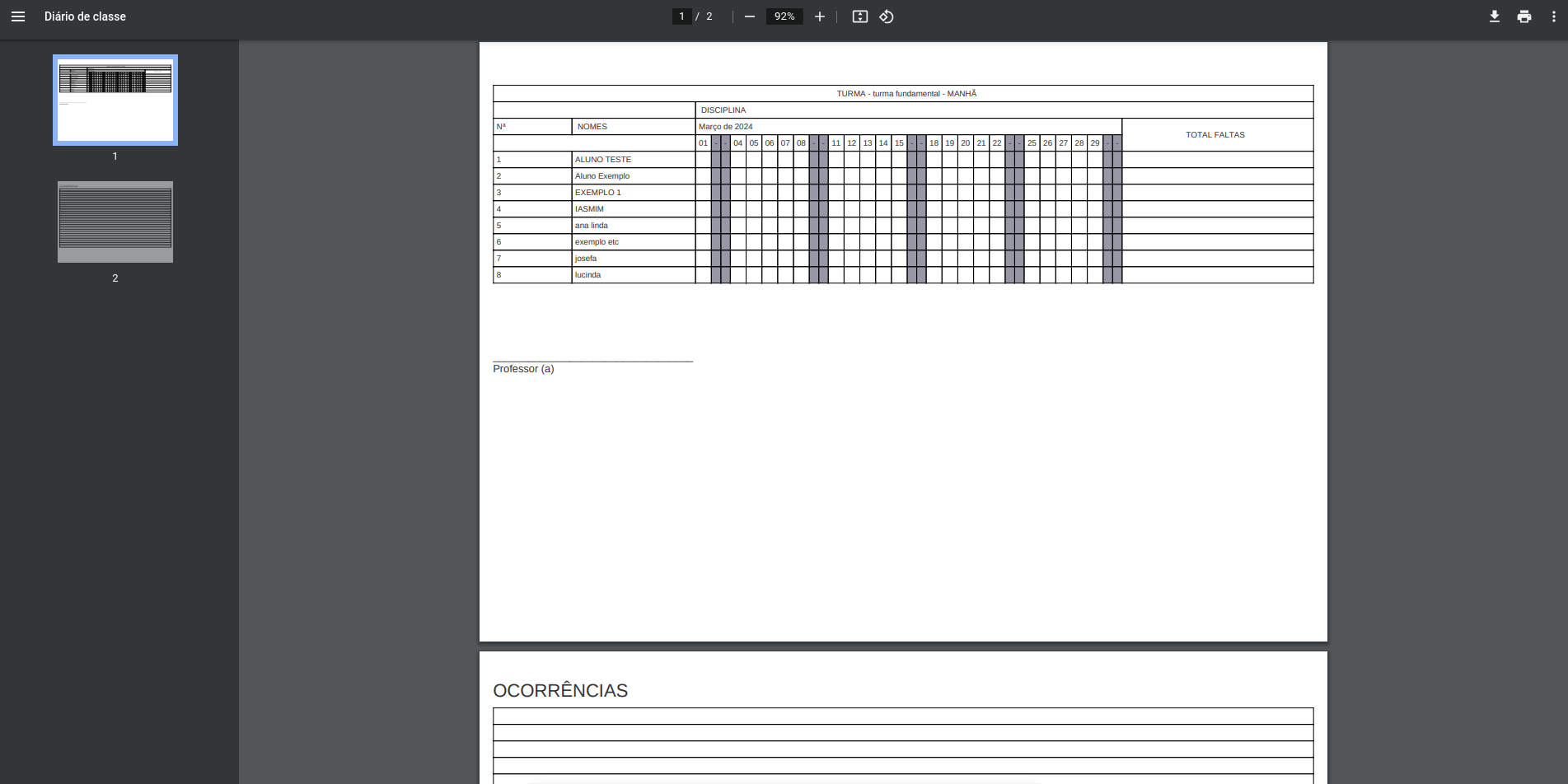
Task: Click the fit to page icon
Action: [860, 16]
